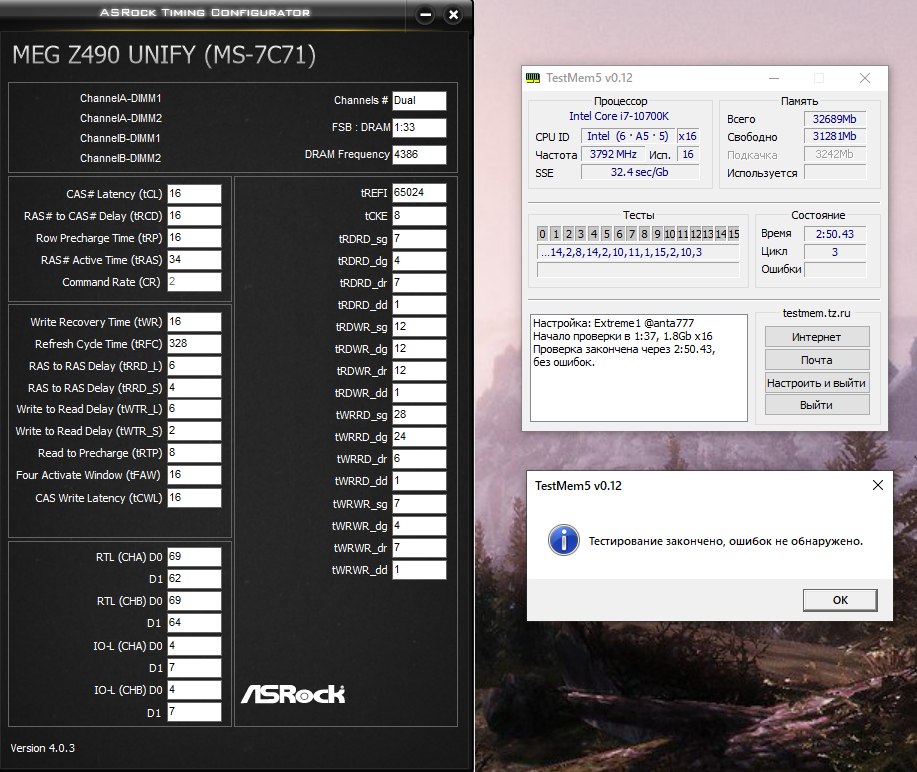Viewport: 917px width, 772px height.
Task: Select the Write Recovery Time (tWR) field
Action: pyautogui.click(x=194, y=322)
